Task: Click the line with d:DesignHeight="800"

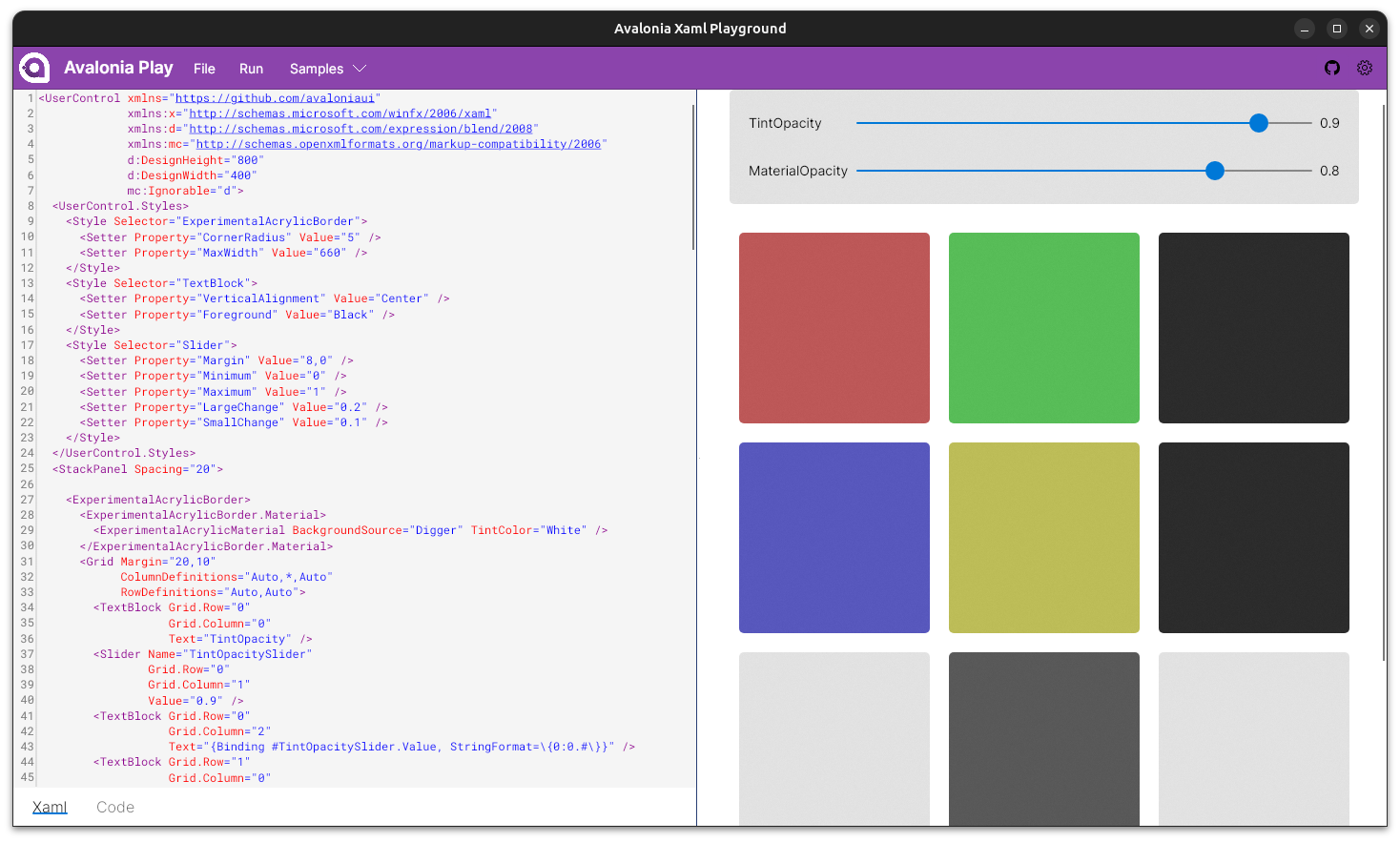Action: 194,160
